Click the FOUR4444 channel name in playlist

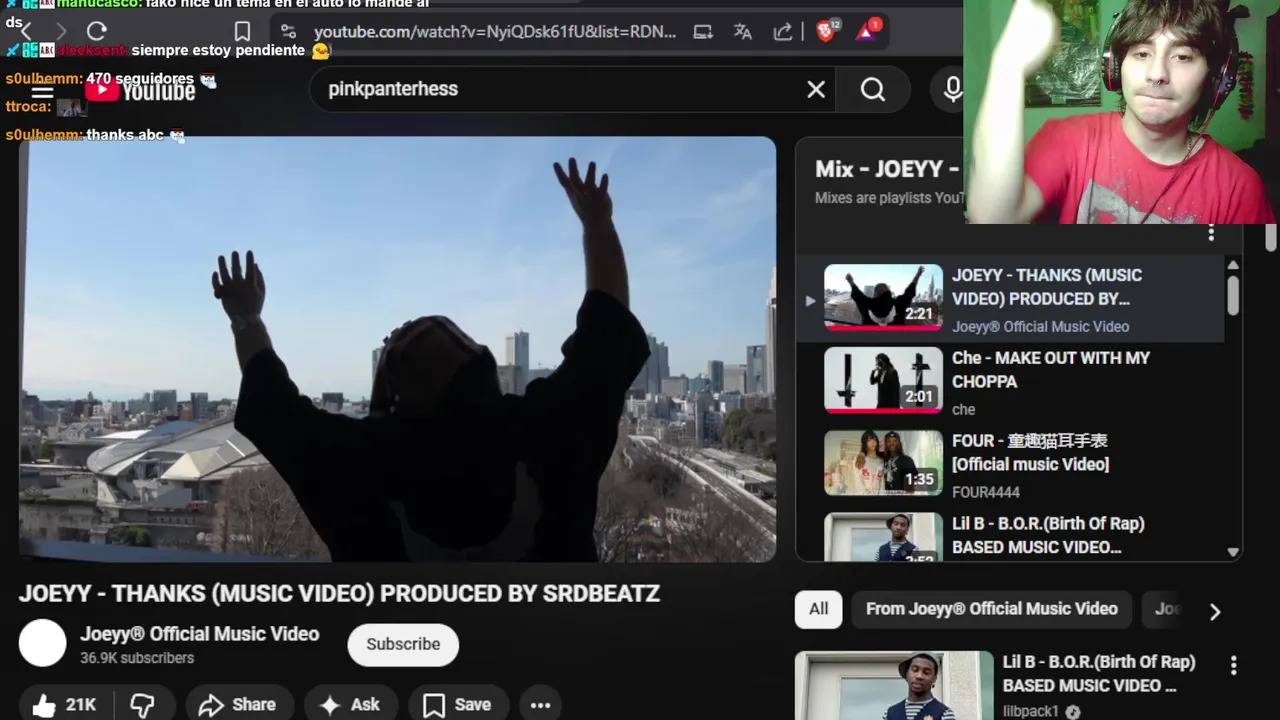[x=986, y=492]
